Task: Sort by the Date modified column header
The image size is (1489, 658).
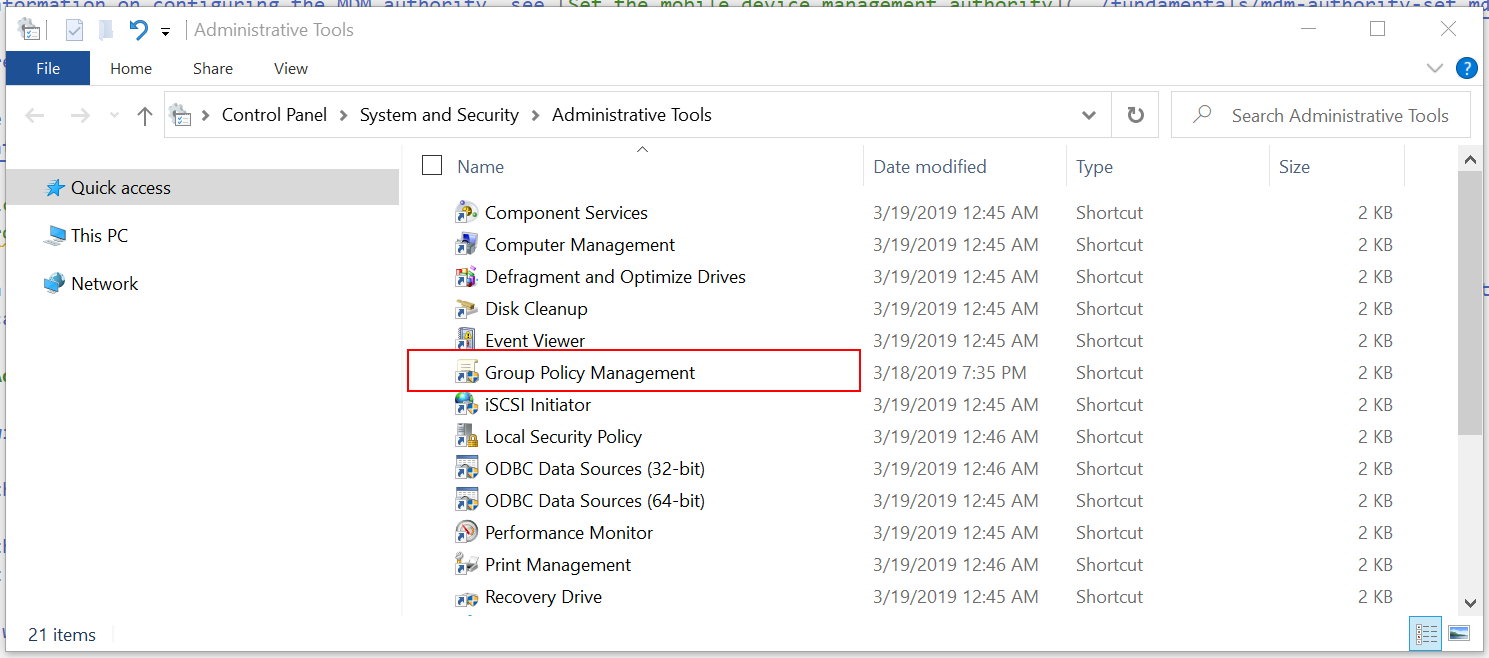Action: pyautogui.click(x=930, y=167)
